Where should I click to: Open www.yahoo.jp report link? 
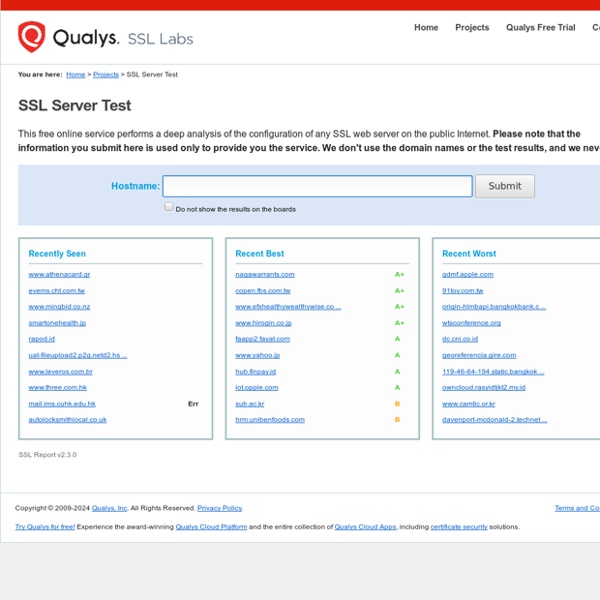coord(258,355)
